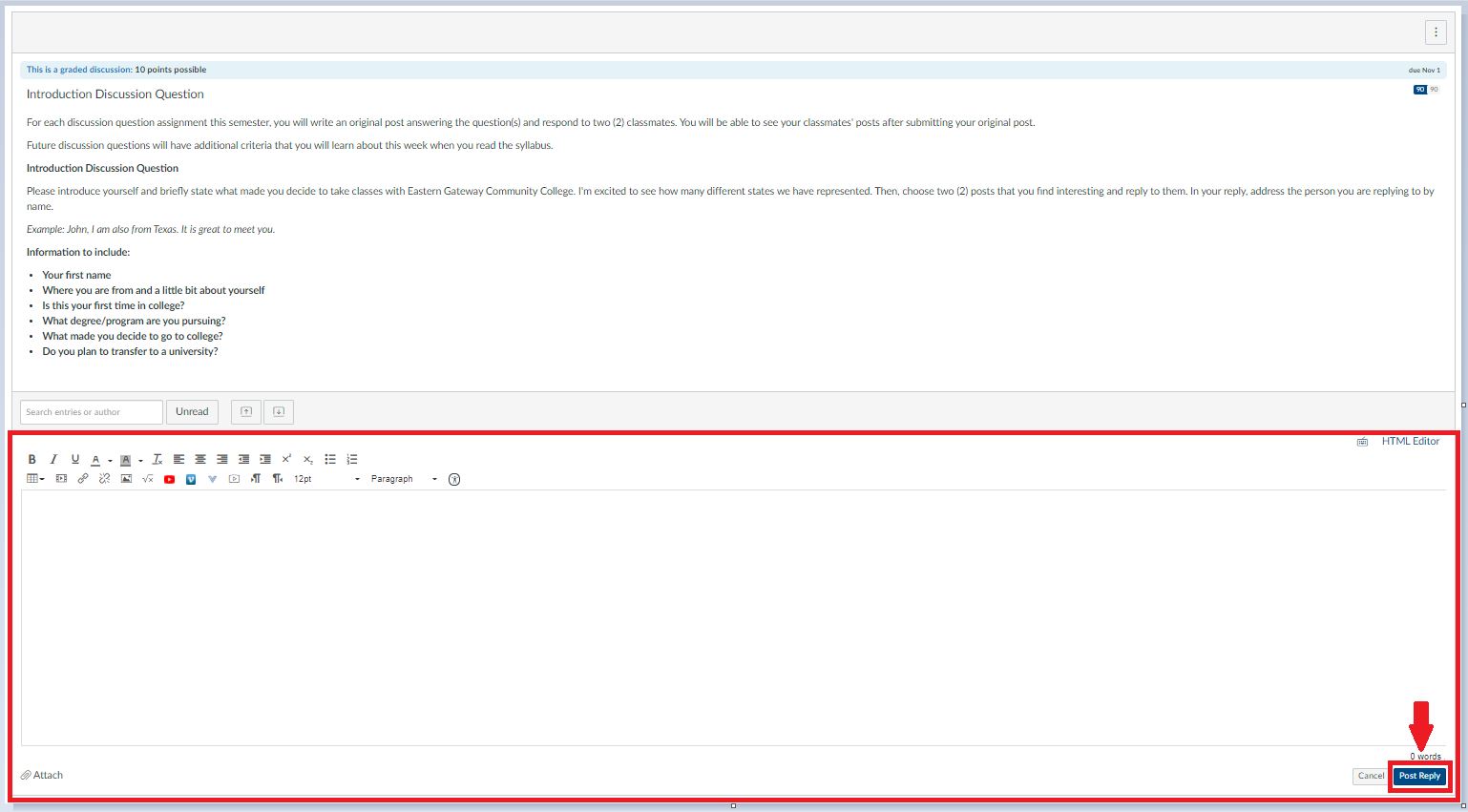Click the '0 words' counter
Image resolution: width=1468 pixels, height=812 pixels.
pos(1426,757)
